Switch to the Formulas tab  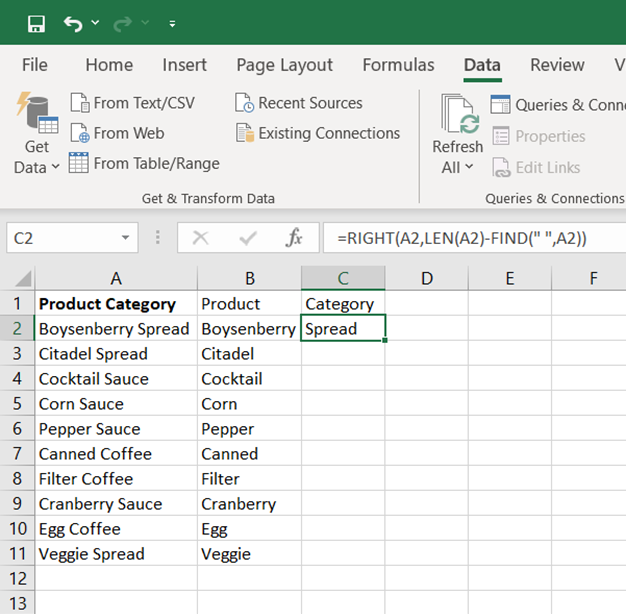coord(398,65)
